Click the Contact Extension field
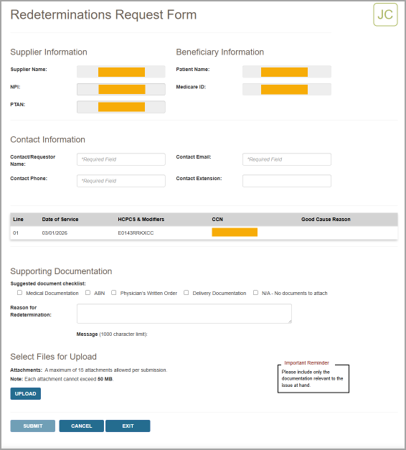The width and height of the screenshot is (406, 450). point(287,181)
